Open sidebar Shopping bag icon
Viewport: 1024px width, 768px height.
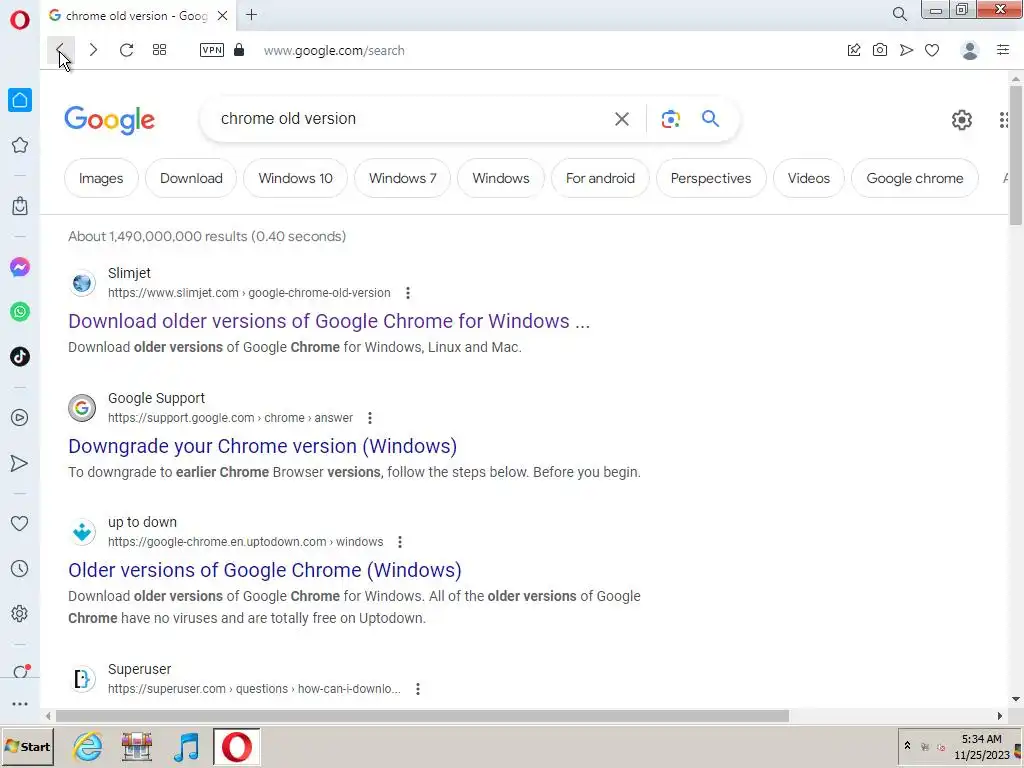coord(20,206)
